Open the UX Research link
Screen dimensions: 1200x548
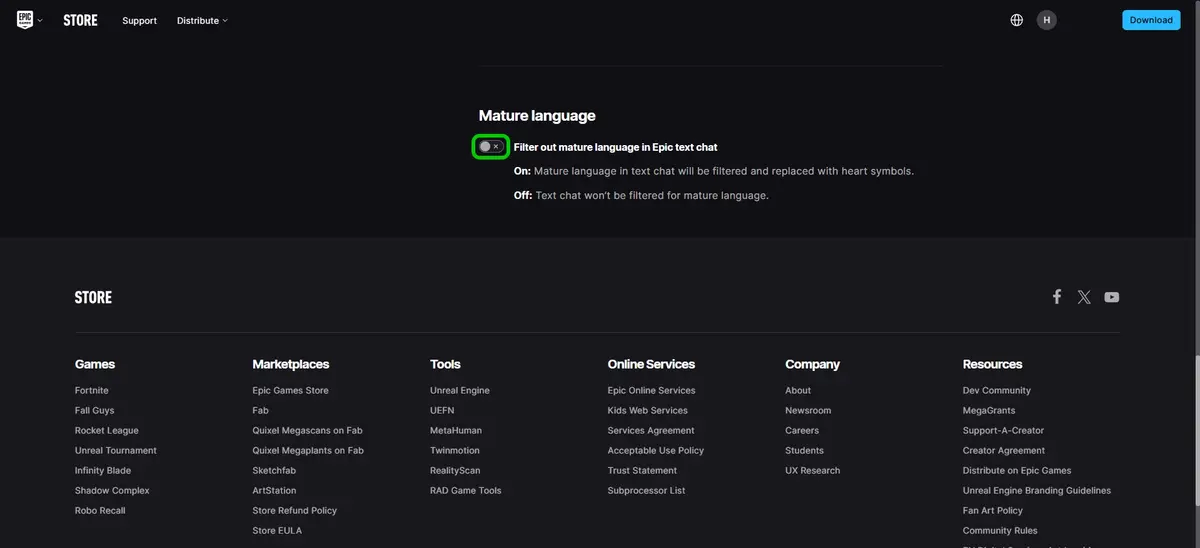(813, 470)
